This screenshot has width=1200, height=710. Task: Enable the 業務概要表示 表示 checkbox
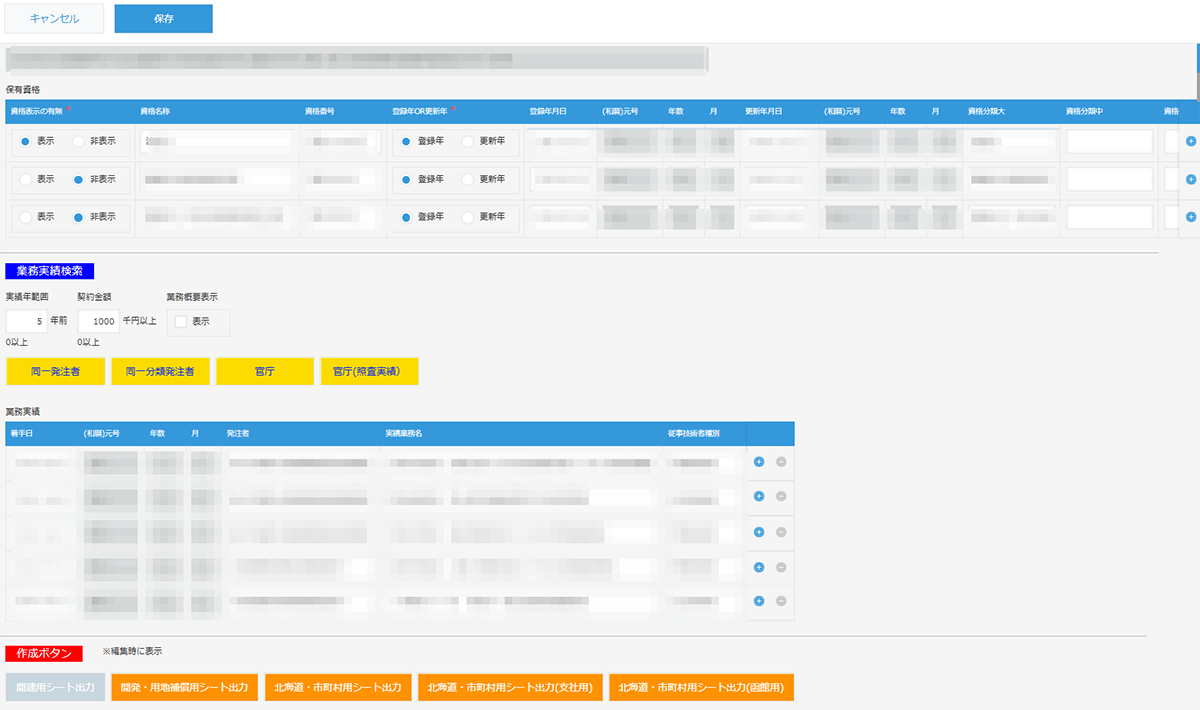click(x=180, y=321)
